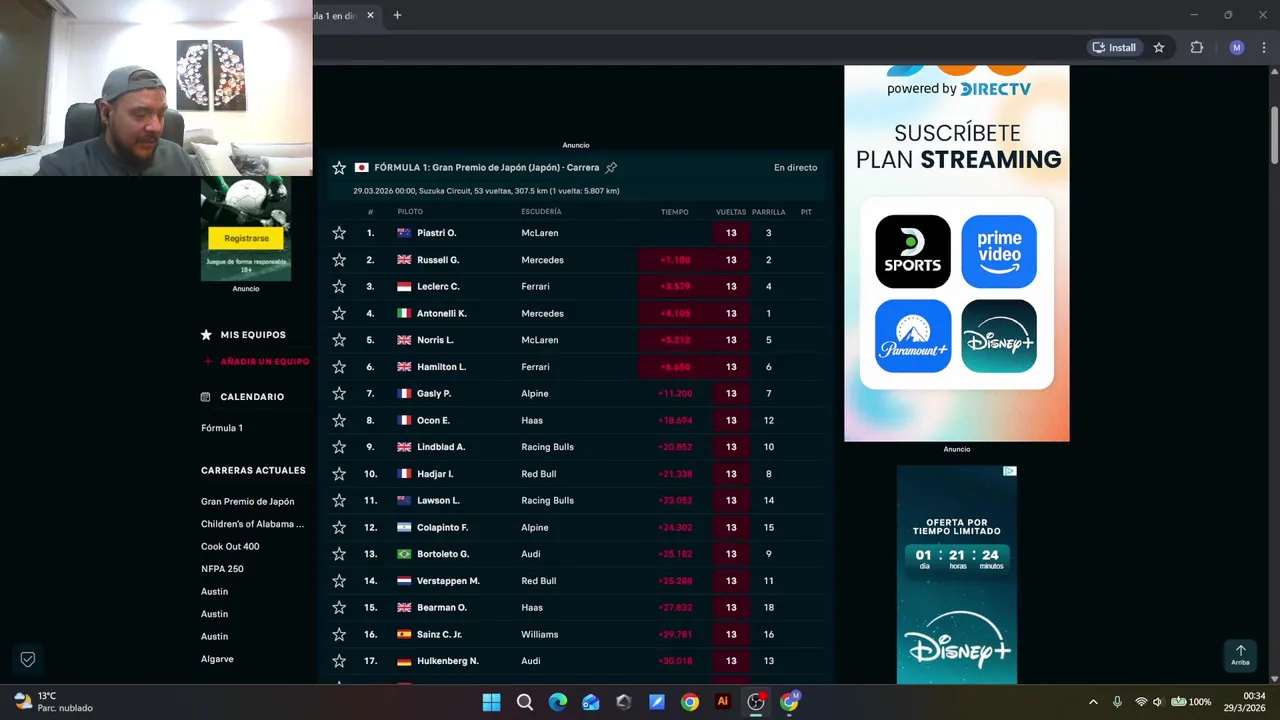This screenshot has width=1280, height=720.
Task: Star Piastri O. in the standings
Action: pos(339,233)
